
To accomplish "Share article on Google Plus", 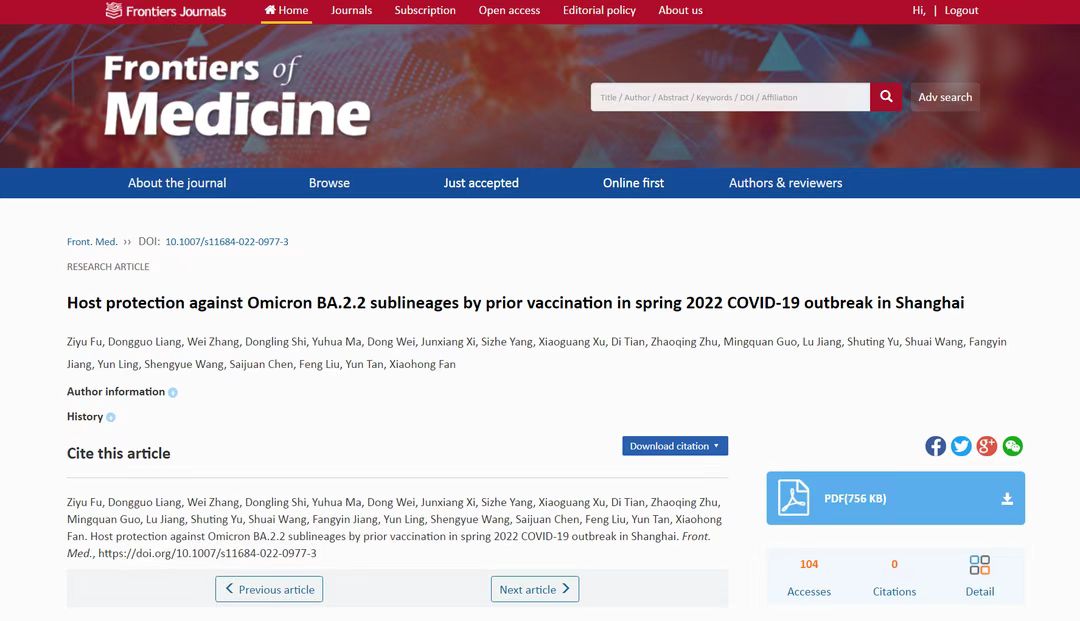I will [987, 446].
